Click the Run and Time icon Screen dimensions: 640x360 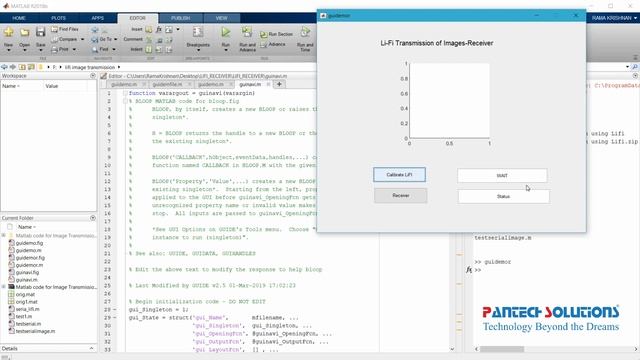click(x=305, y=32)
